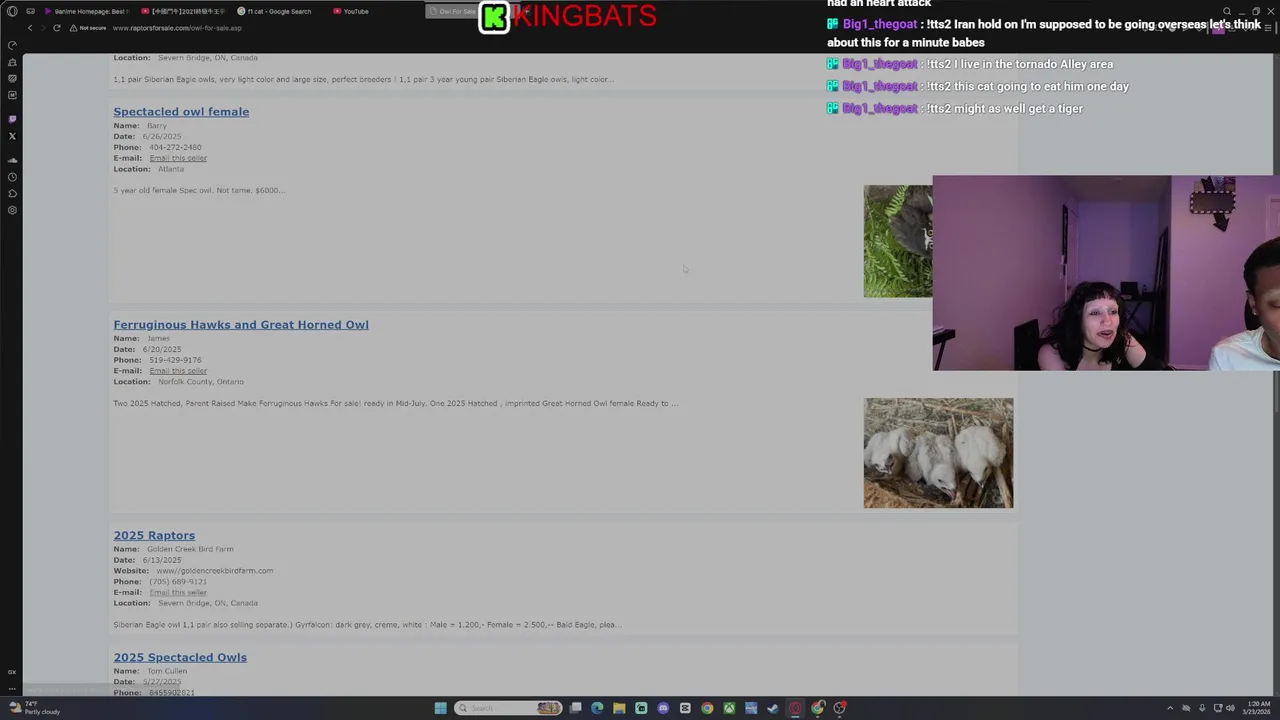1280x720 pixels.
Task: Launch Microsoft Edge from taskbar
Action: click(x=597, y=708)
